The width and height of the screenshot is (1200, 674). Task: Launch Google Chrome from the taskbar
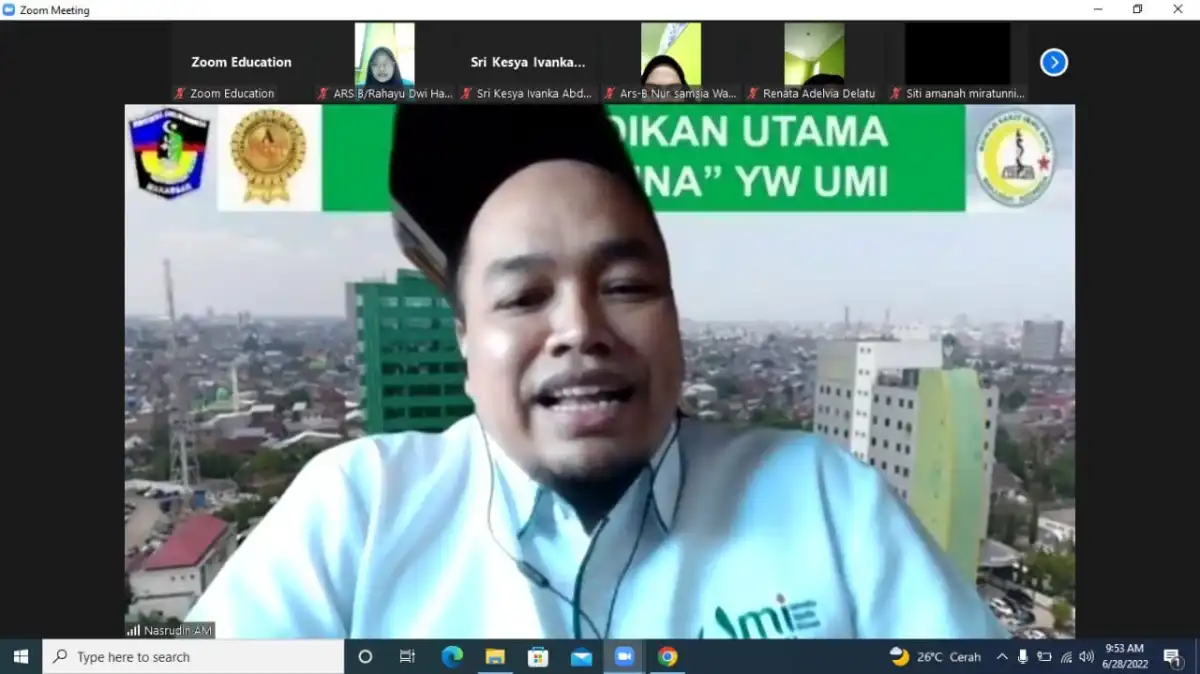(x=666, y=657)
